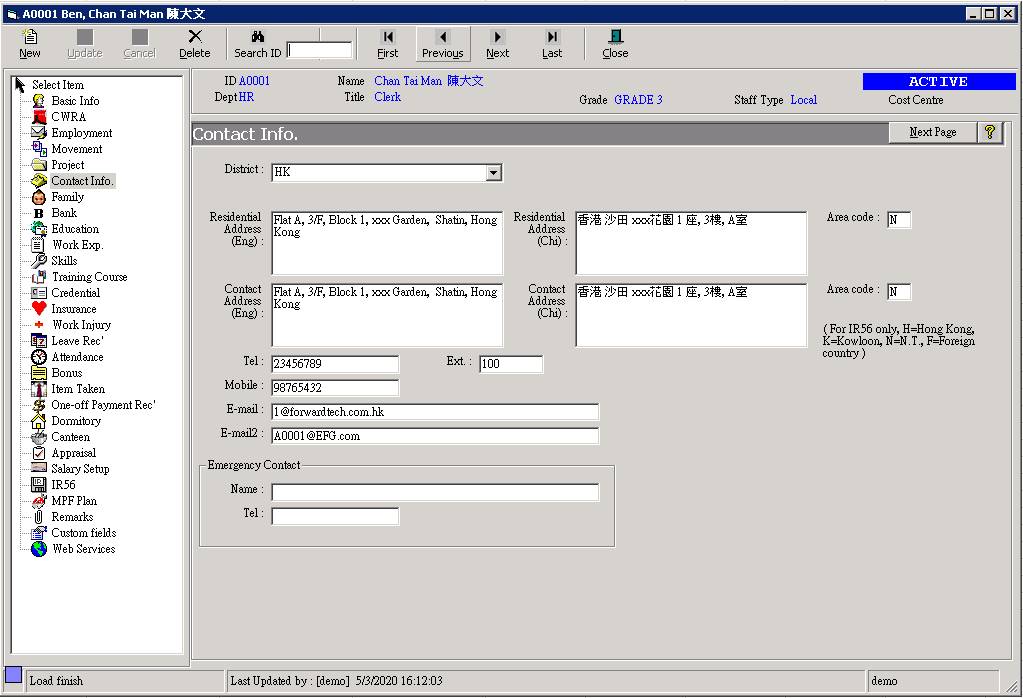
Task: Click the Emergency Contact Tel field
Action: (335, 516)
